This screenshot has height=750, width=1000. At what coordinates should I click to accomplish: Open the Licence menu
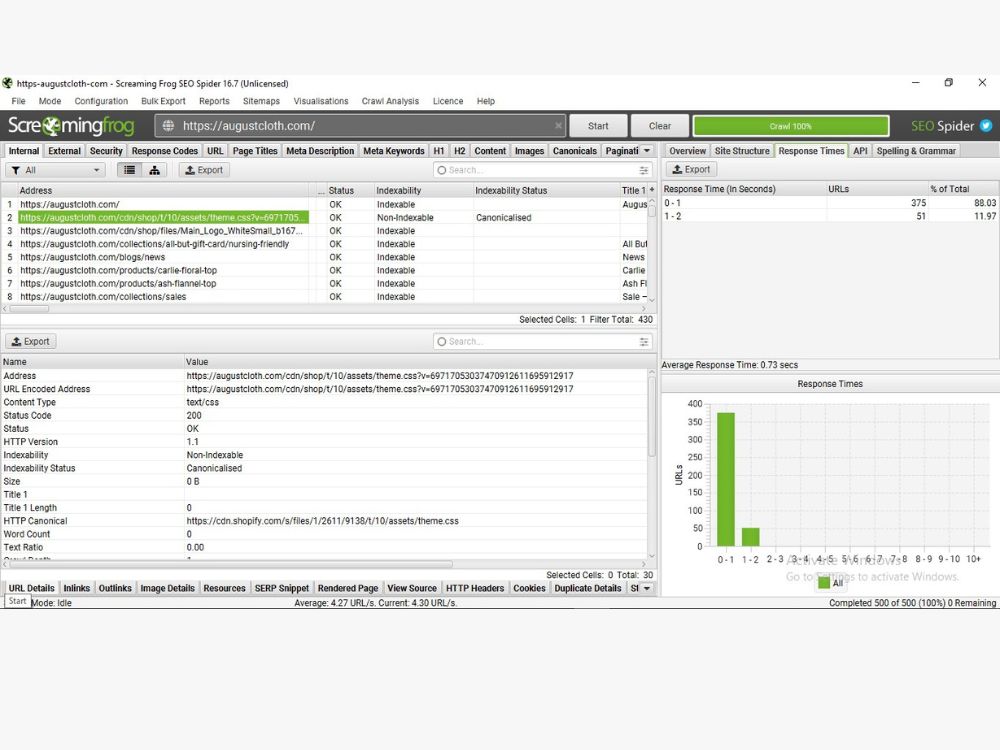[448, 101]
